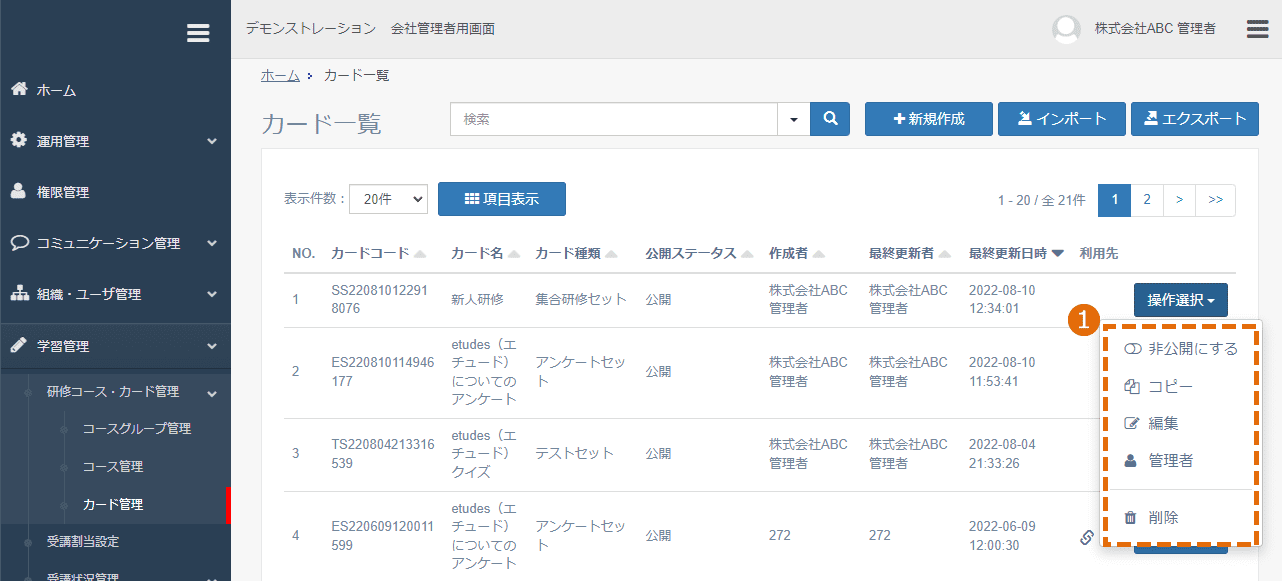Viewport: 1282px width, 581px height.
Task: Sort by カードコード column
Action: [x=378, y=254]
